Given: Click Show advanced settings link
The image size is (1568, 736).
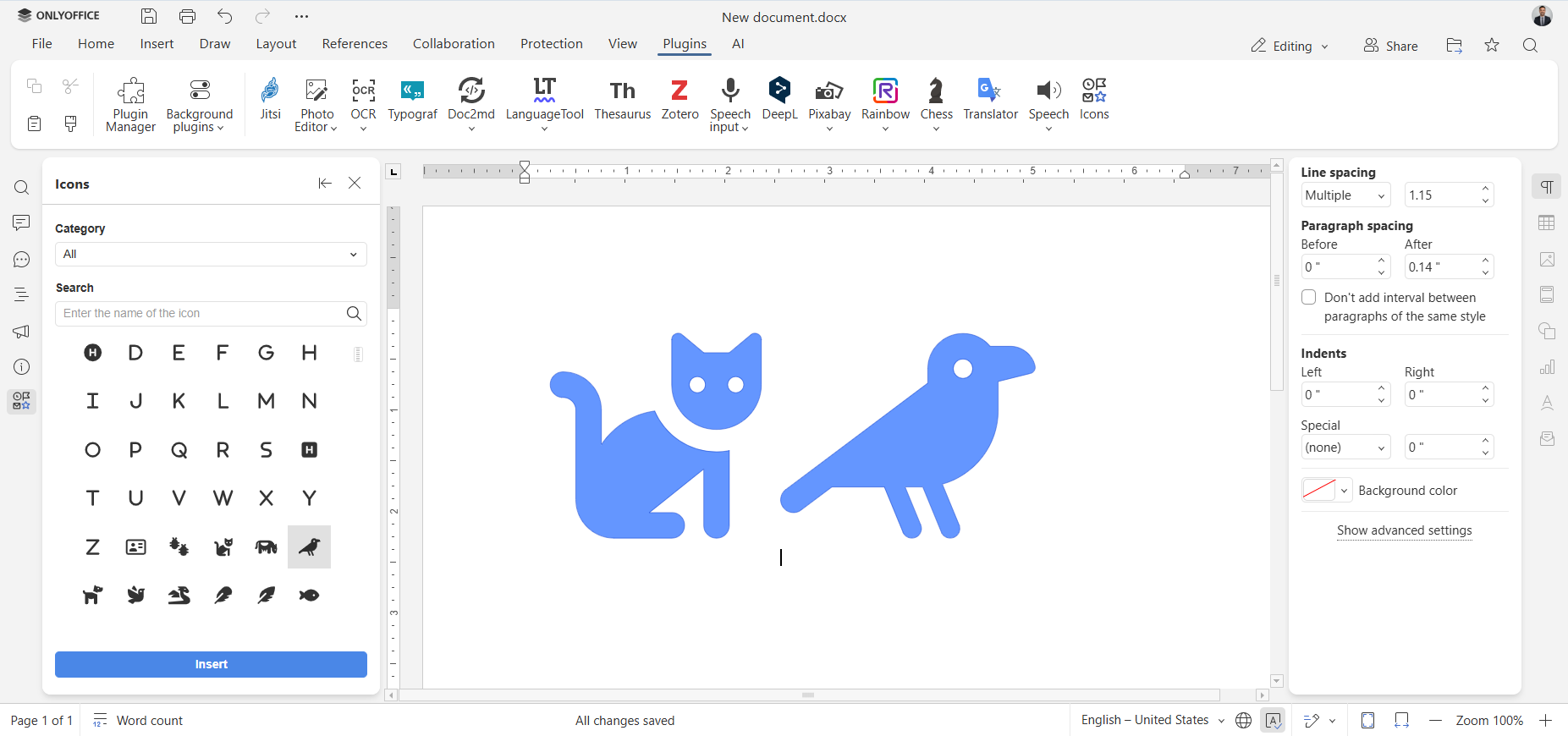Looking at the screenshot, I should [x=1404, y=530].
